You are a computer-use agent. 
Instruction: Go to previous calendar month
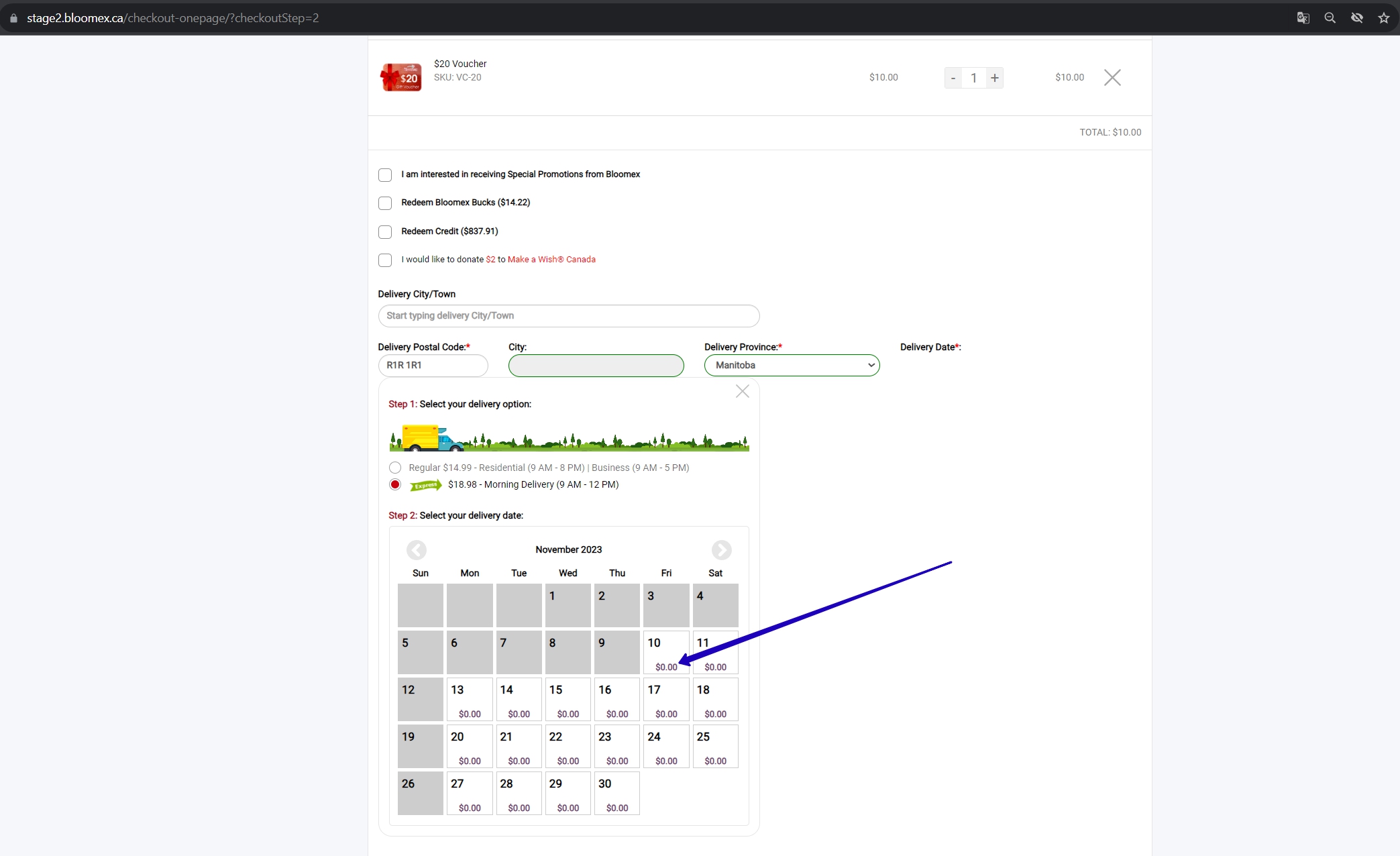click(417, 550)
